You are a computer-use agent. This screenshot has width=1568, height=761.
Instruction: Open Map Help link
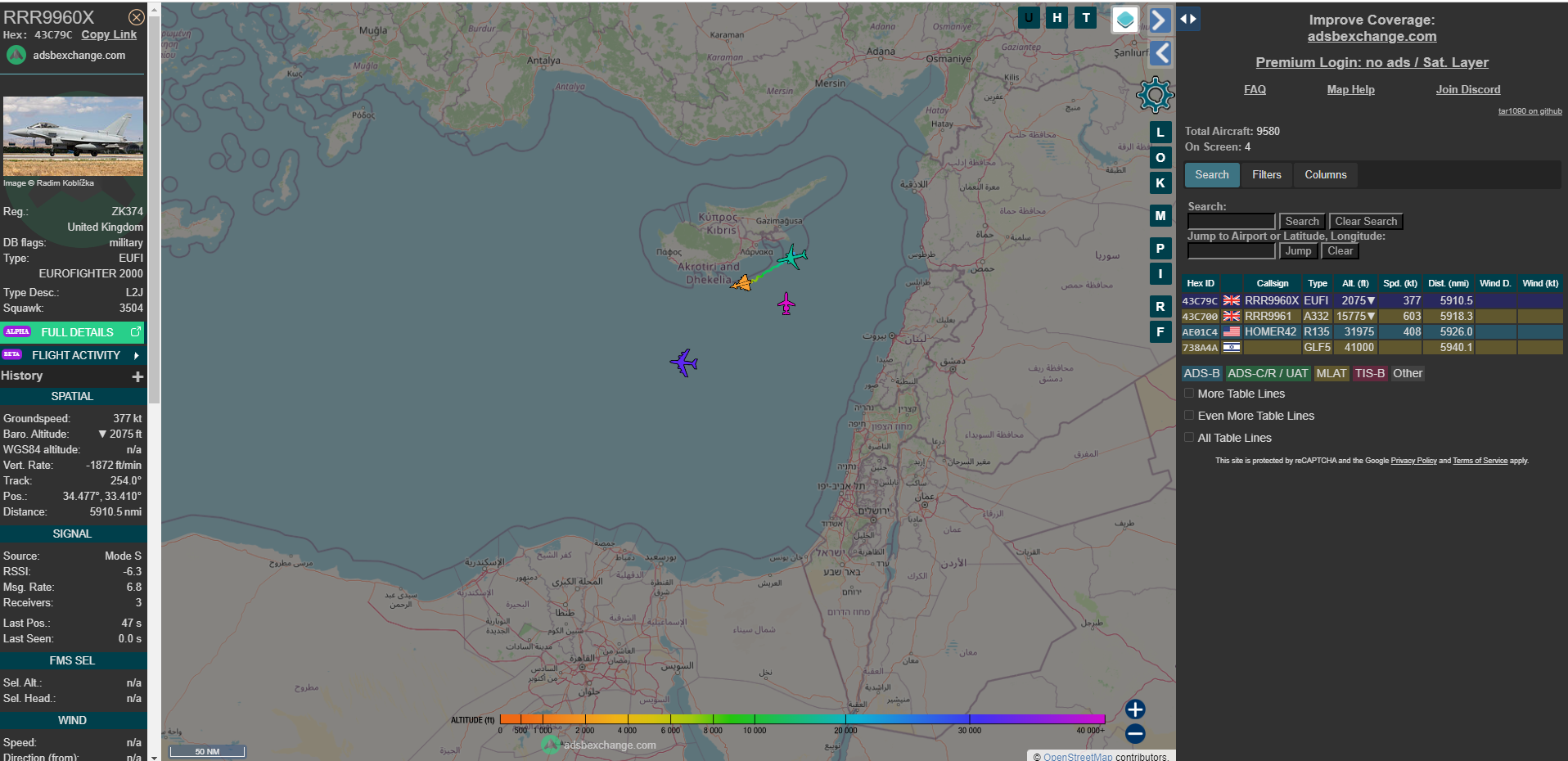[x=1350, y=89]
